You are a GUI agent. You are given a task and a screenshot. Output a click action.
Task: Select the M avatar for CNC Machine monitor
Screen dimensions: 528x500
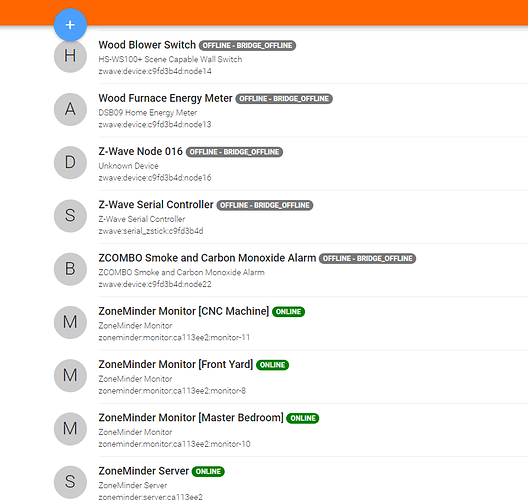tap(70, 322)
